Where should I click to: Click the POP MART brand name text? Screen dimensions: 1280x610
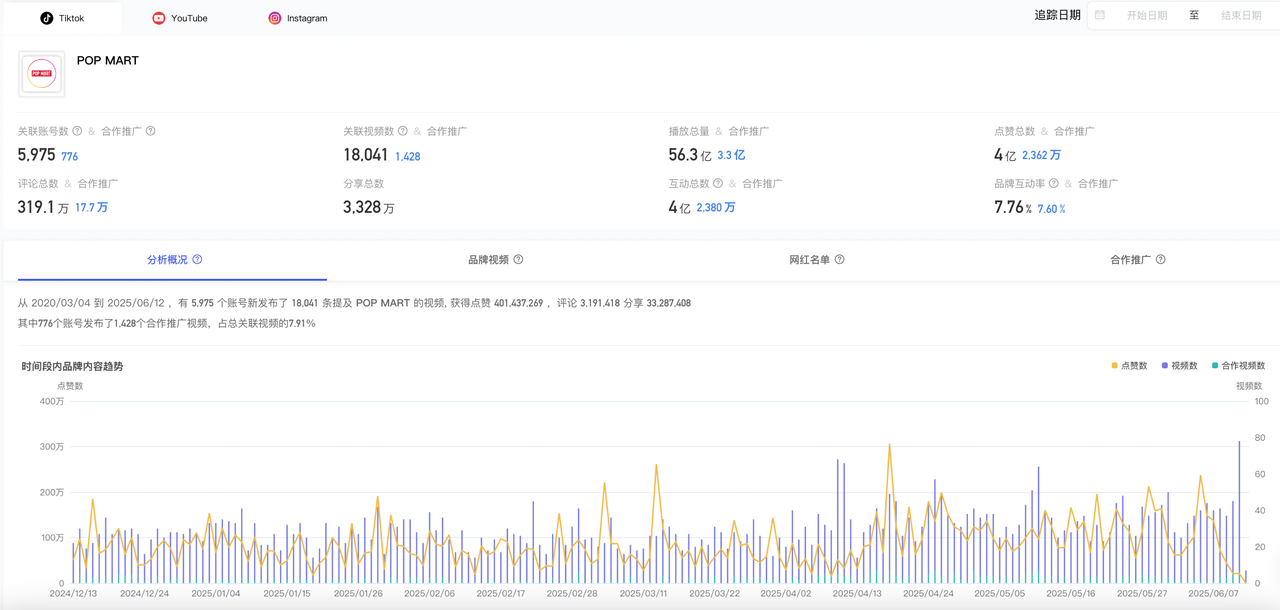pyautogui.click(x=108, y=61)
